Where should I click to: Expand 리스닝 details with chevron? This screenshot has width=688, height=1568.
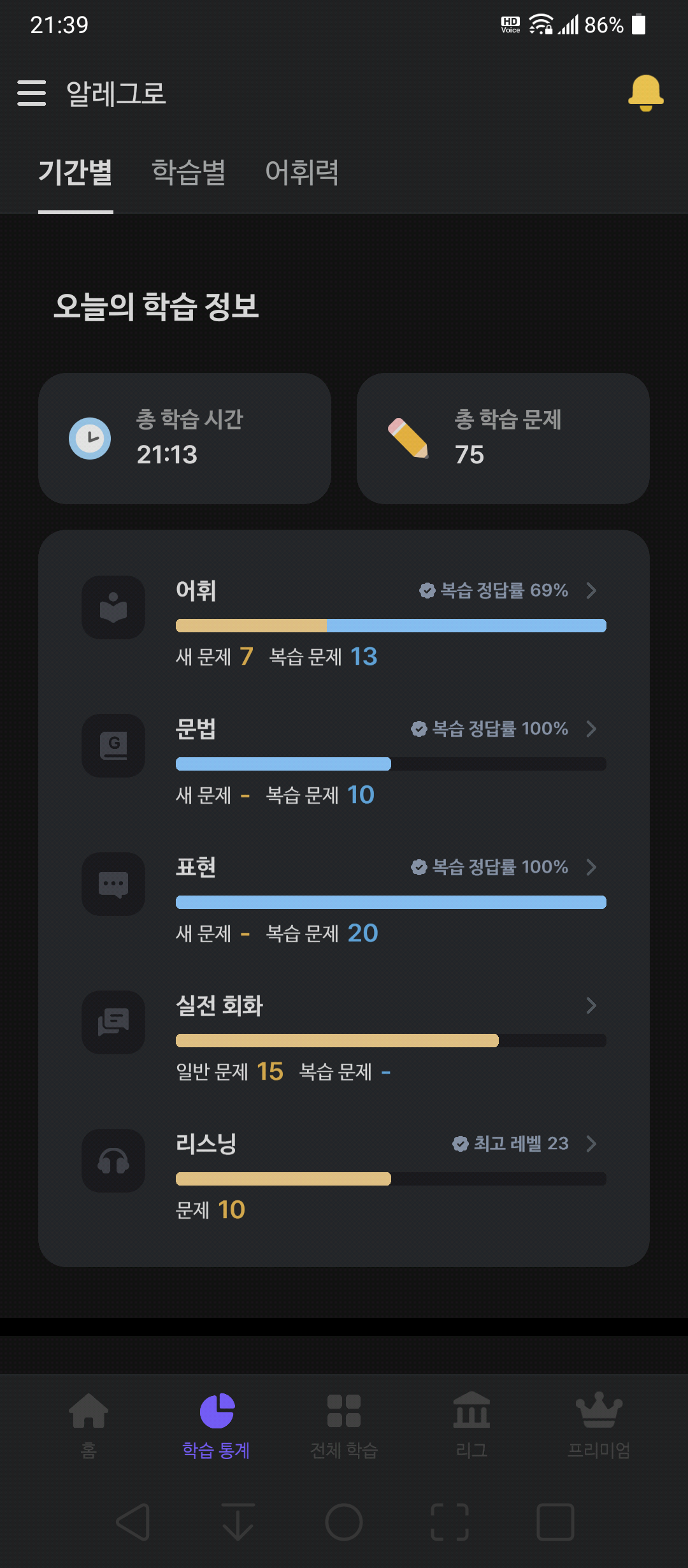[591, 1143]
